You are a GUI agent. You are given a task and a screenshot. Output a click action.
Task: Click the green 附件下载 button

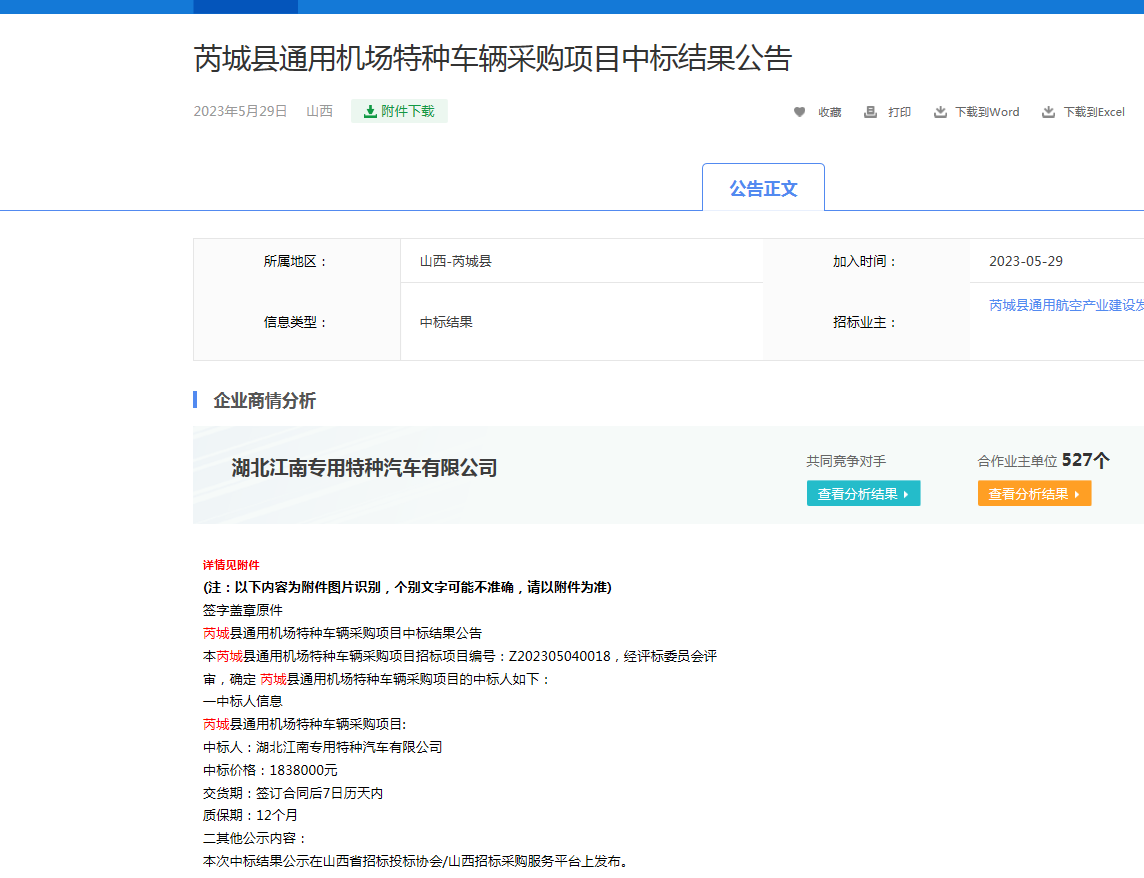coord(399,111)
